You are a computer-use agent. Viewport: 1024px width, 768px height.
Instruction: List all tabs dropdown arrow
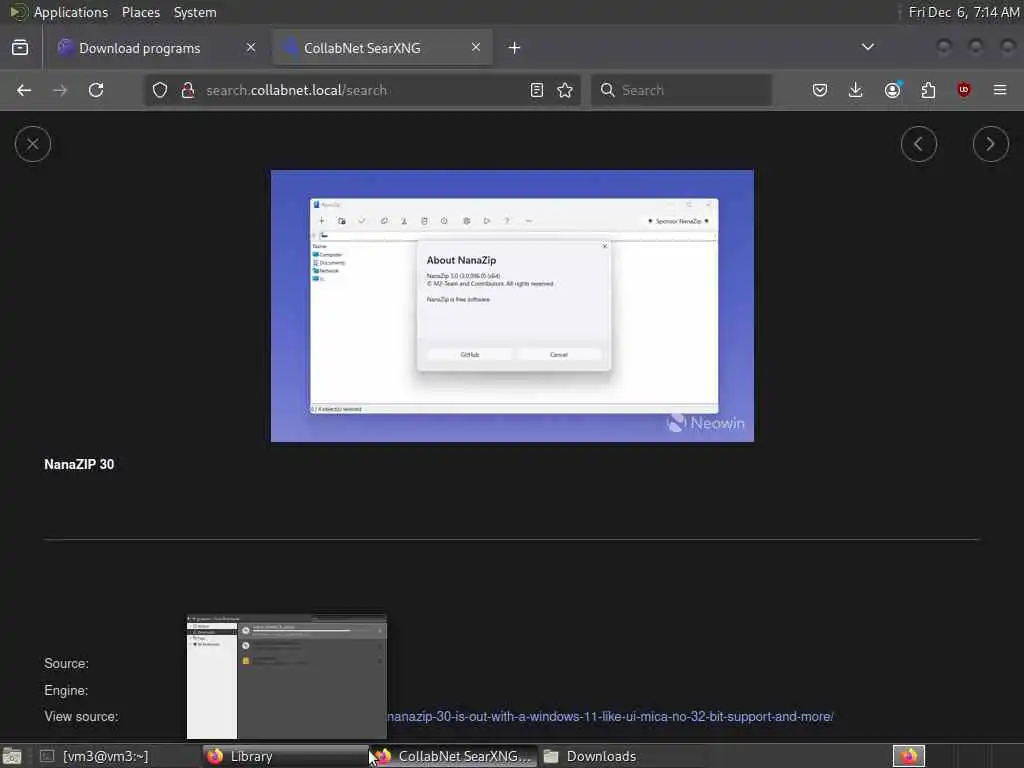click(868, 47)
